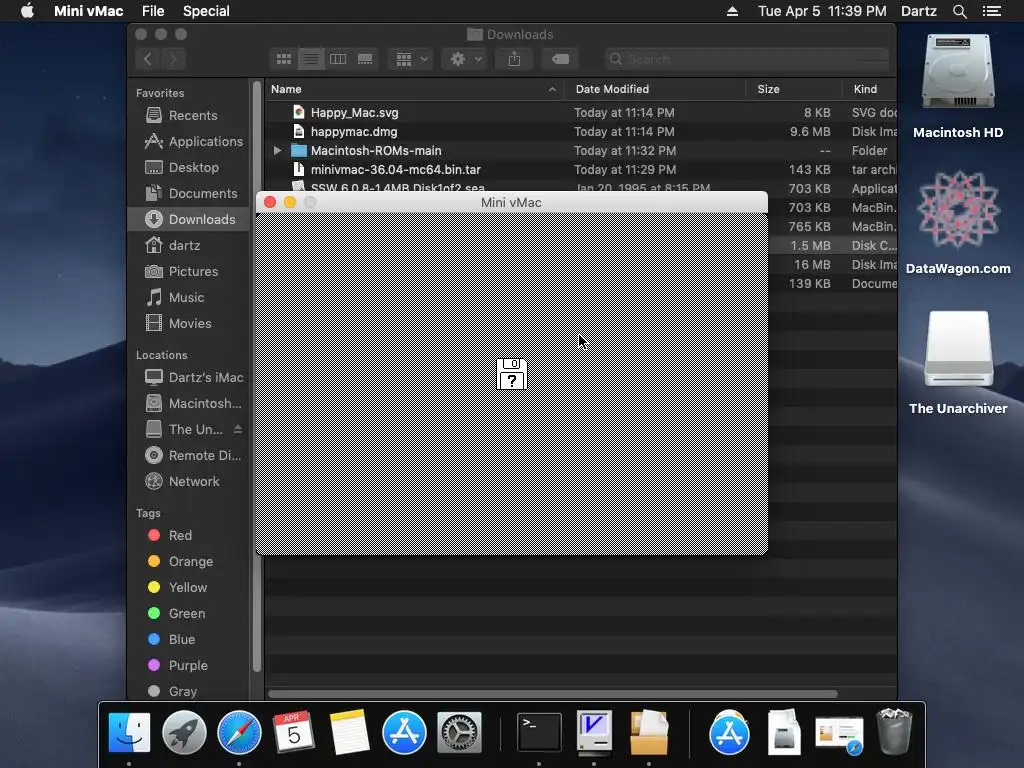Click the eject icon in the menu bar

pos(732,11)
